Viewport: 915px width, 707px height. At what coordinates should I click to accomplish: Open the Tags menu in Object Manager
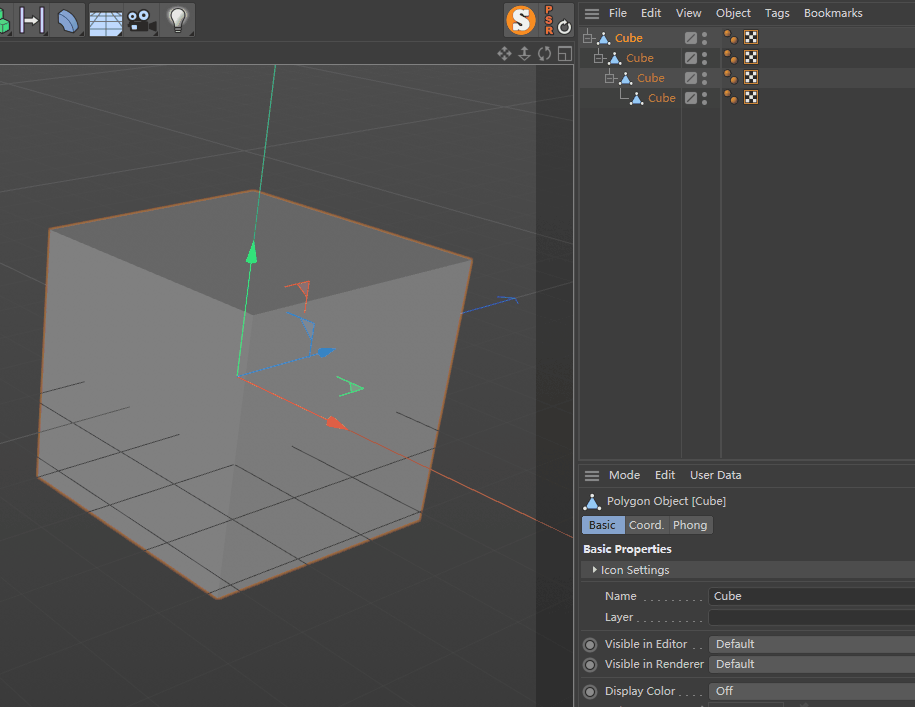[x=777, y=13]
